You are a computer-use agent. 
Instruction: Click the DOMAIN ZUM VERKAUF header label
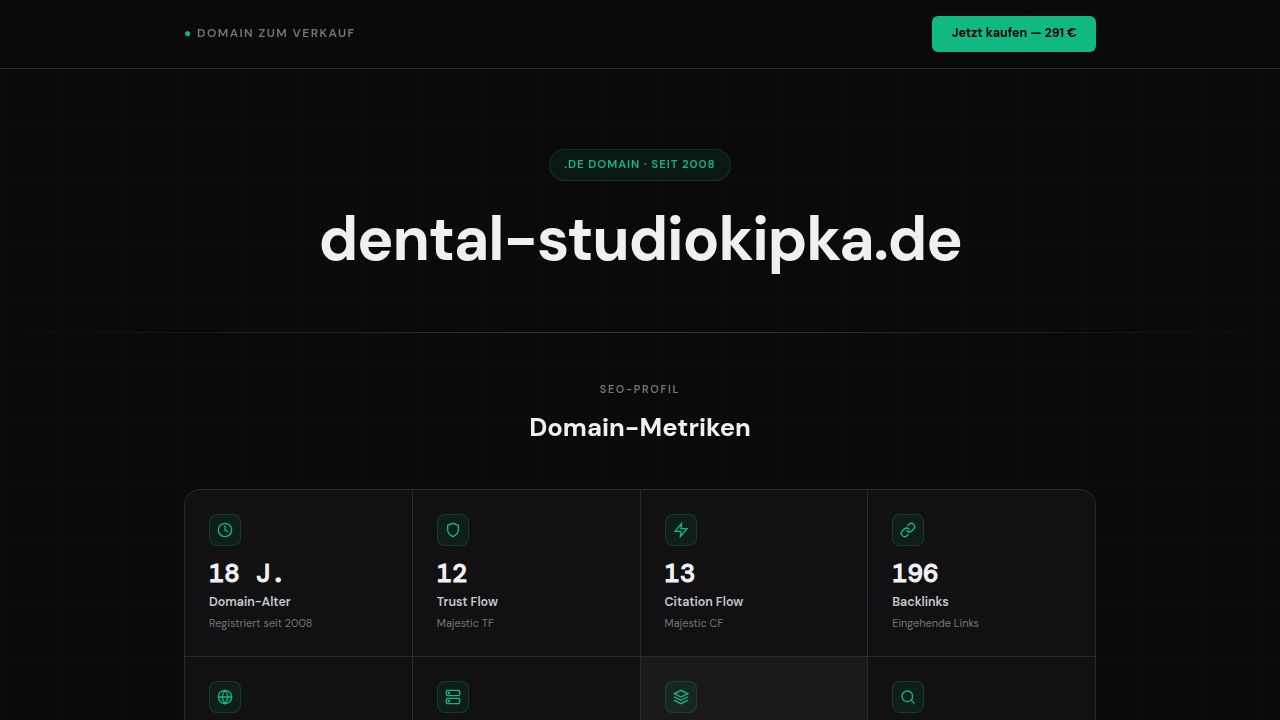pos(270,33)
